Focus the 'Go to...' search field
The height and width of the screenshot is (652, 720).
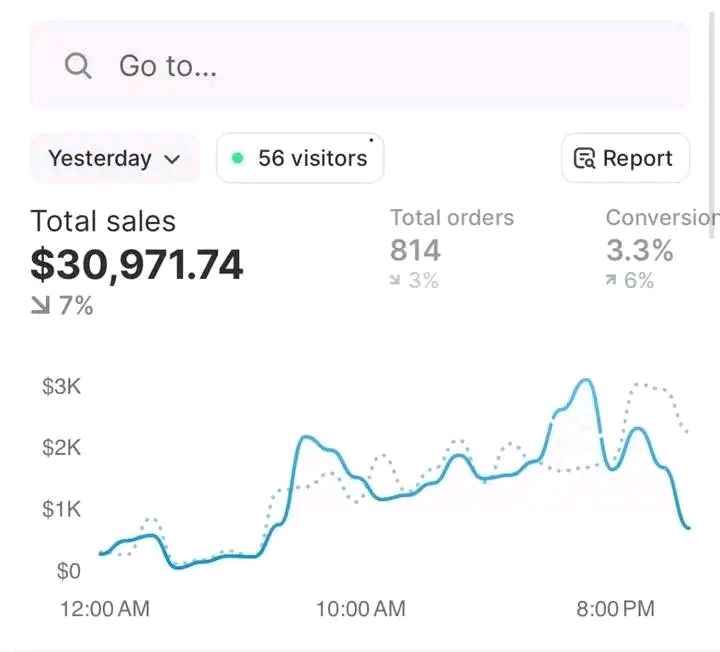coord(360,67)
